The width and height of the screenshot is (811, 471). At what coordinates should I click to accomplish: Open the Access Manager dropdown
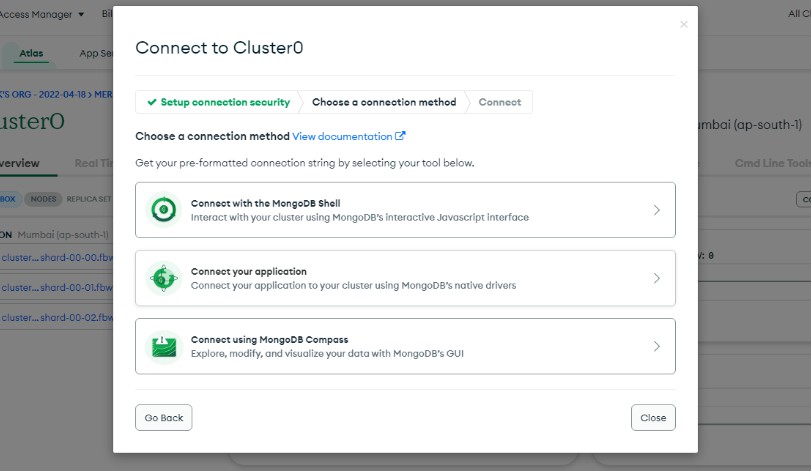pos(45,15)
